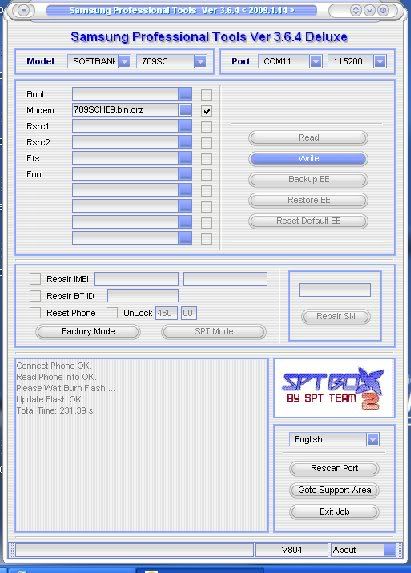Screen dimensions: 411x573
Task: Click the Read button
Action: point(308,138)
